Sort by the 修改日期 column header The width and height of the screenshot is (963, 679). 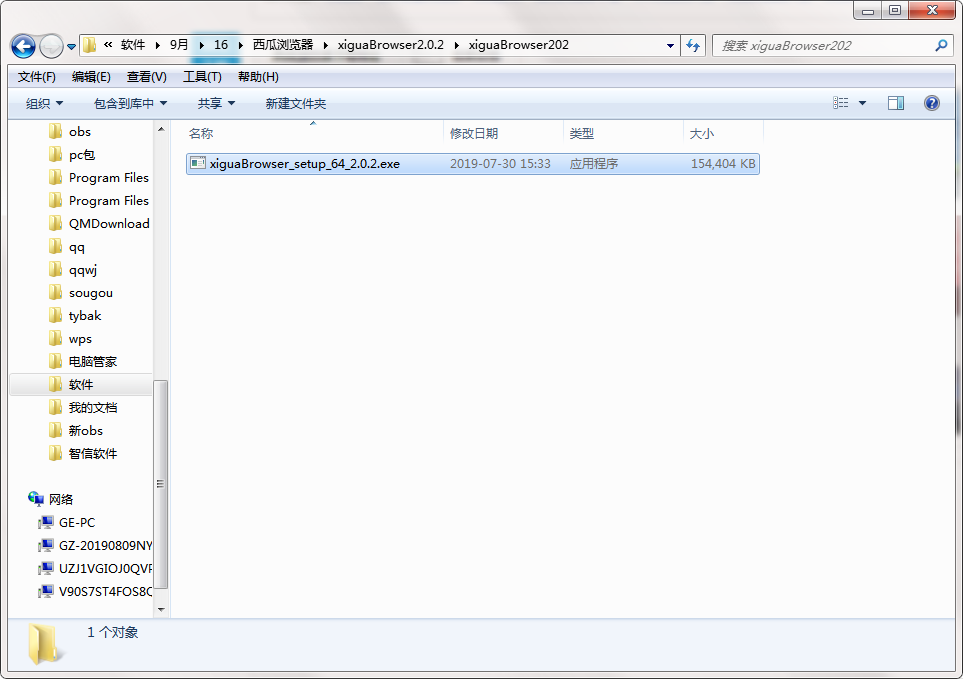click(474, 133)
